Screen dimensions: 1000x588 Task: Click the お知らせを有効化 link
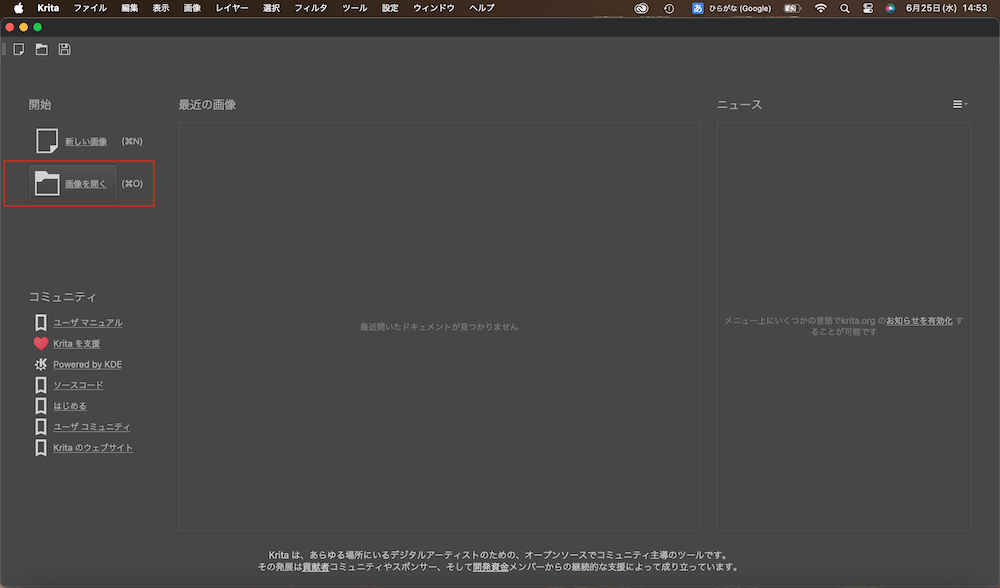(x=919, y=321)
